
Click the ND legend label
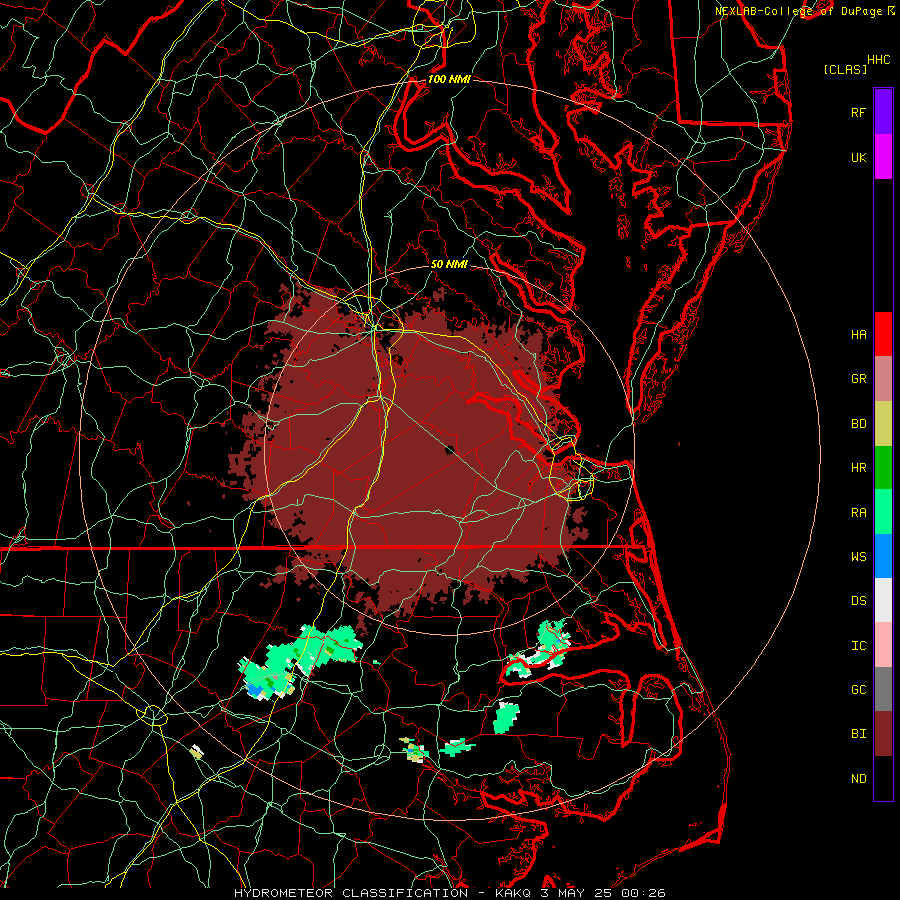858,779
